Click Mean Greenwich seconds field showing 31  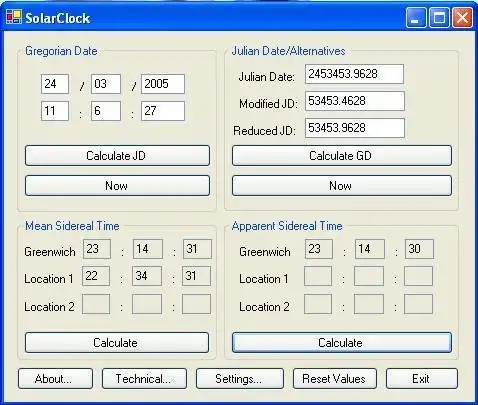click(197, 249)
